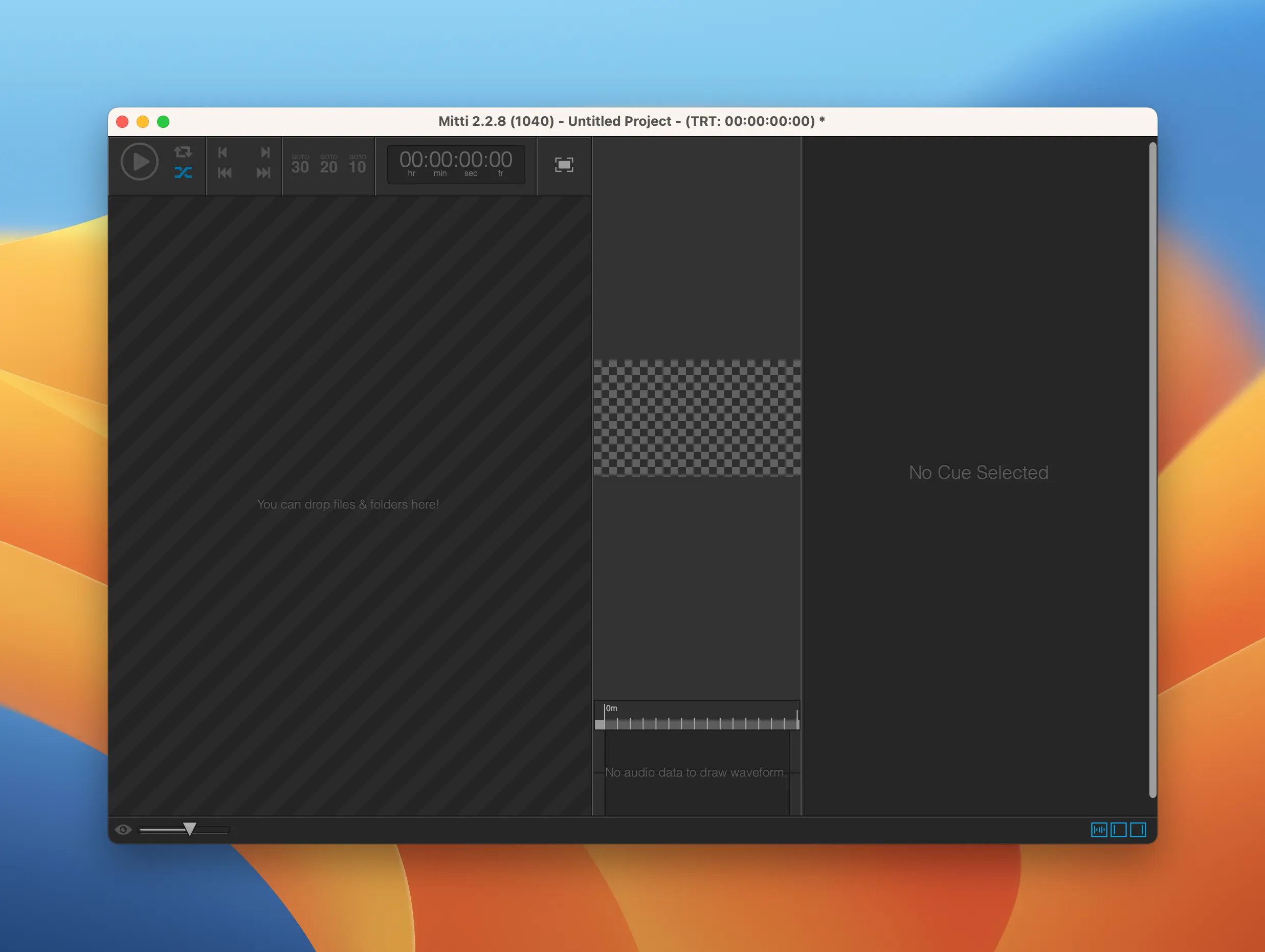1265x952 pixels.
Task: Click the inspector's vertical scrollbar
Action: coord(1153,470)
